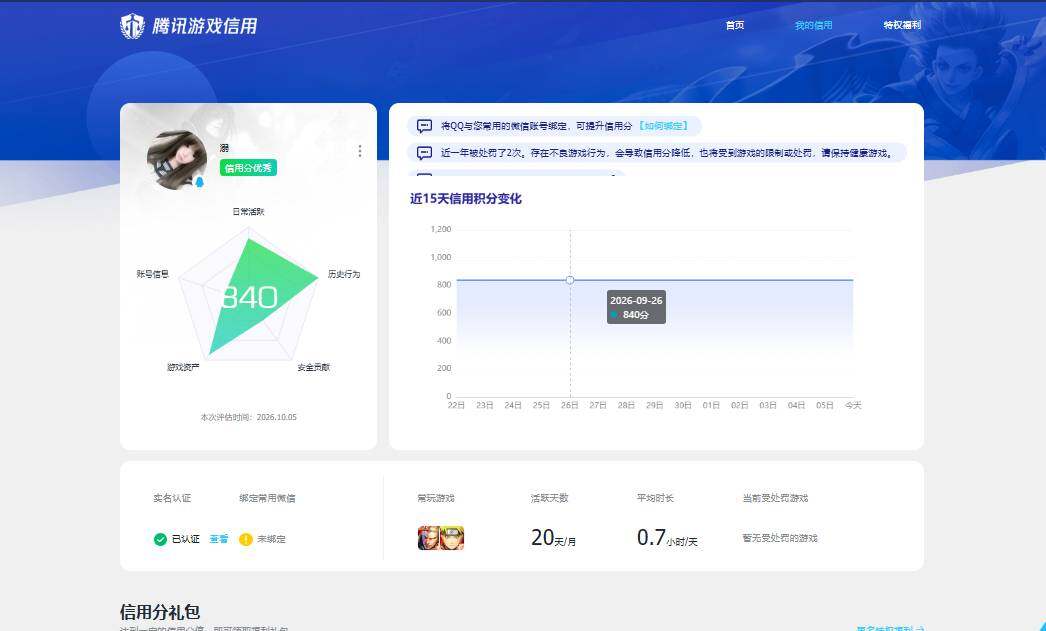Click the 信用分优秀 green badge

coord(248,168)
